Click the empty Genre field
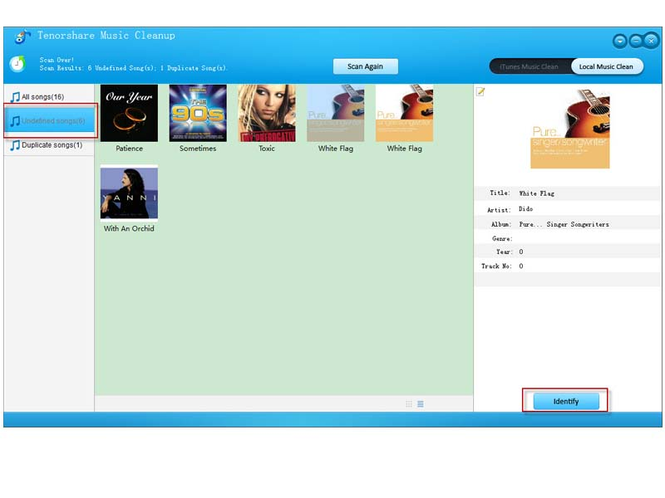665x498 pixels. coord(587,238)
